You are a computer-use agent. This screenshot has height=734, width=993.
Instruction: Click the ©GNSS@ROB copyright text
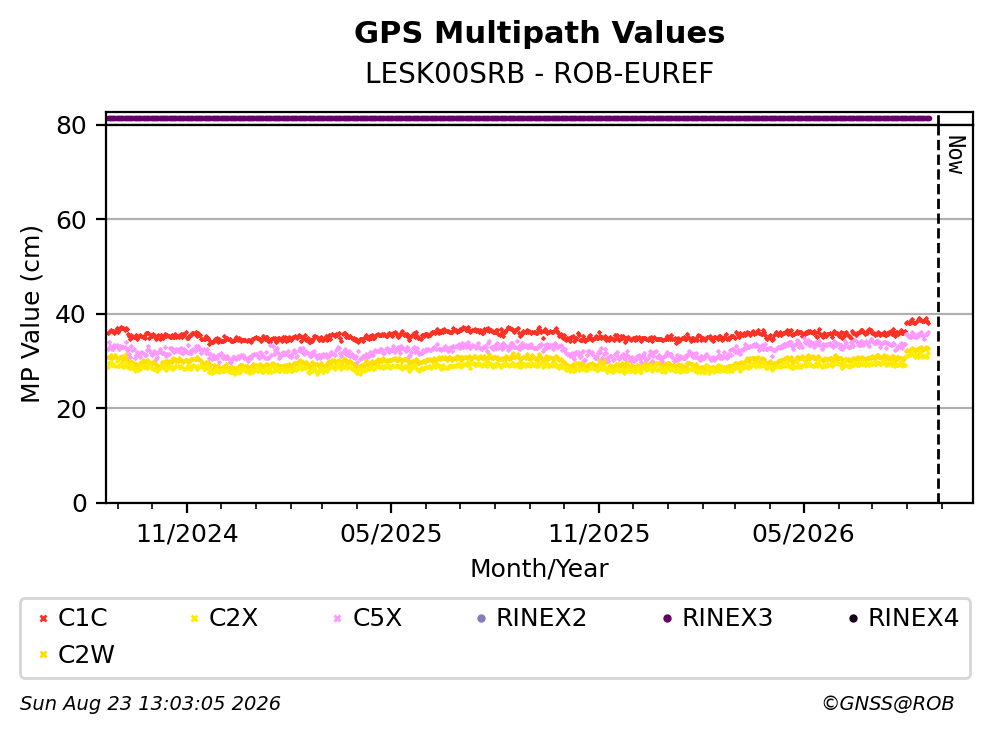click(x=888, y=704)
